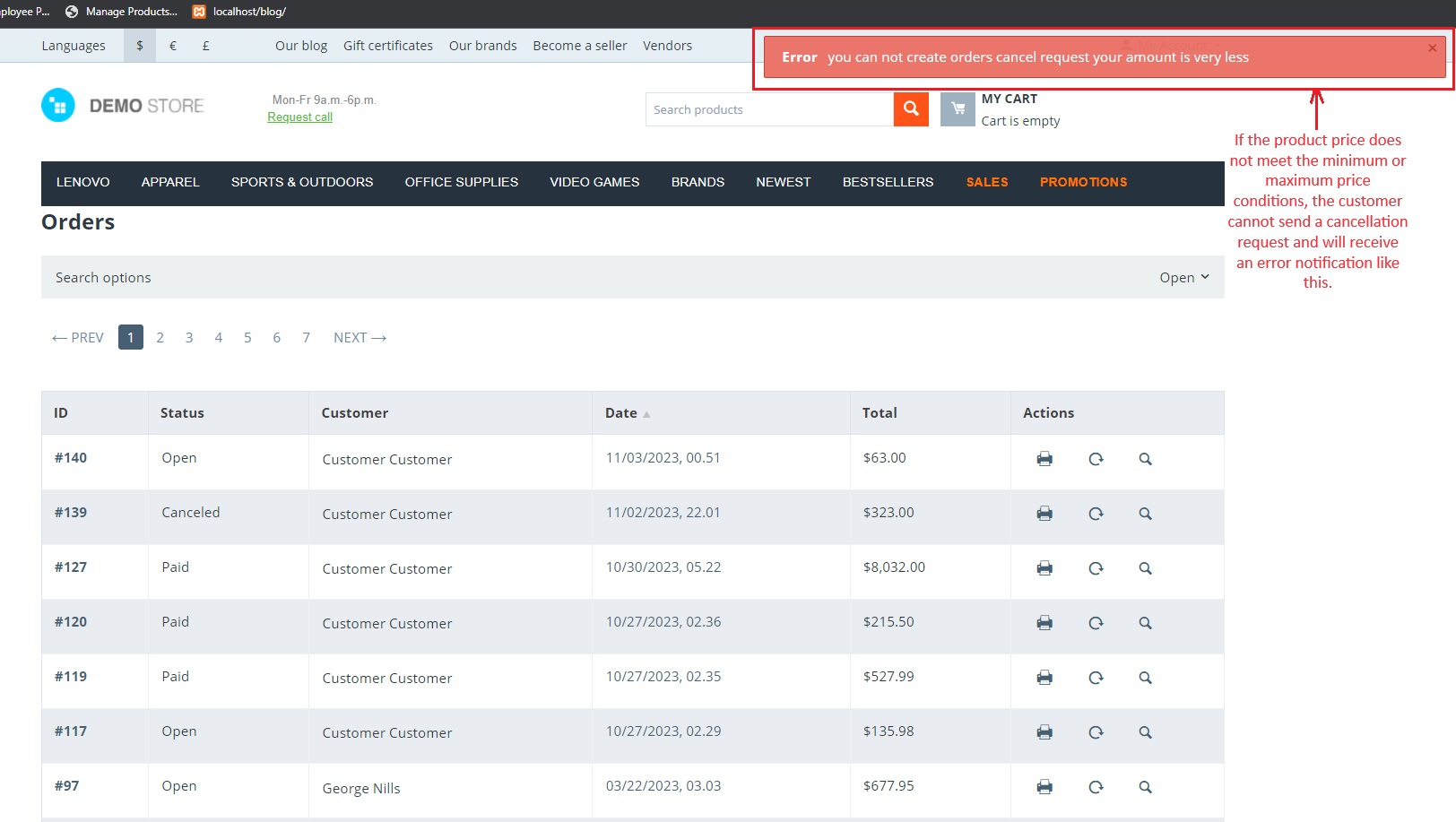Print invoice for order #120
Image resolution: width=1456 pixels, height=822 pixels.
1044,623
